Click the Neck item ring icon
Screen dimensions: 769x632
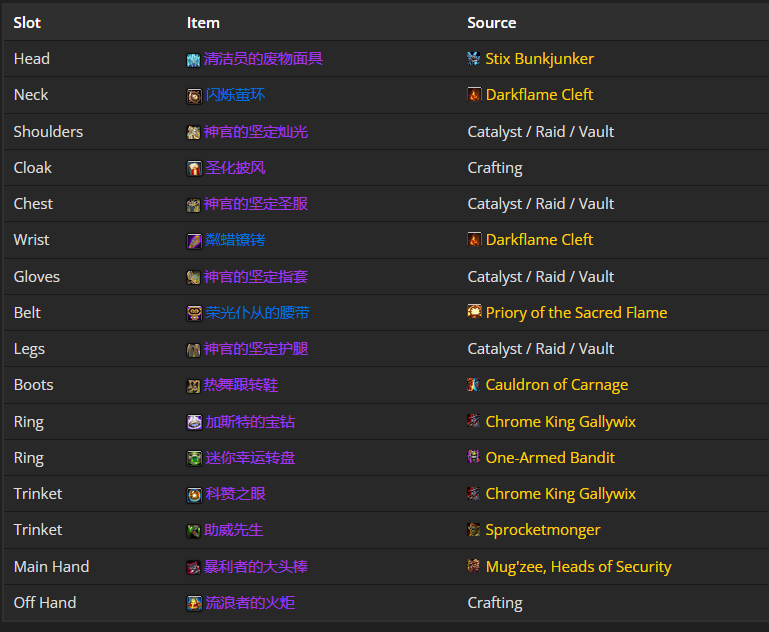194,96
